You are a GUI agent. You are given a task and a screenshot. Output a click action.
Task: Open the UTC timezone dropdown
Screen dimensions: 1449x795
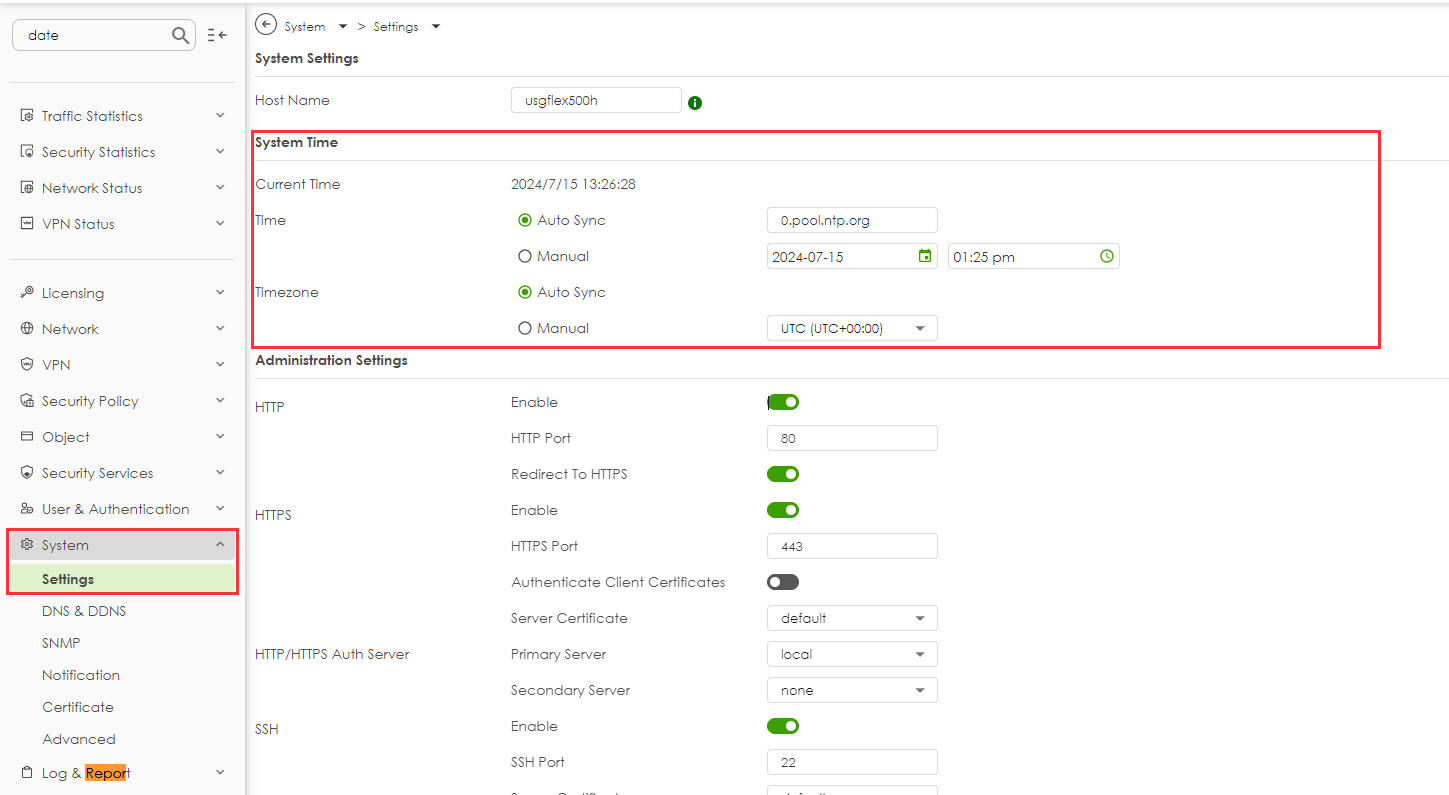click(x=852, y=328)
